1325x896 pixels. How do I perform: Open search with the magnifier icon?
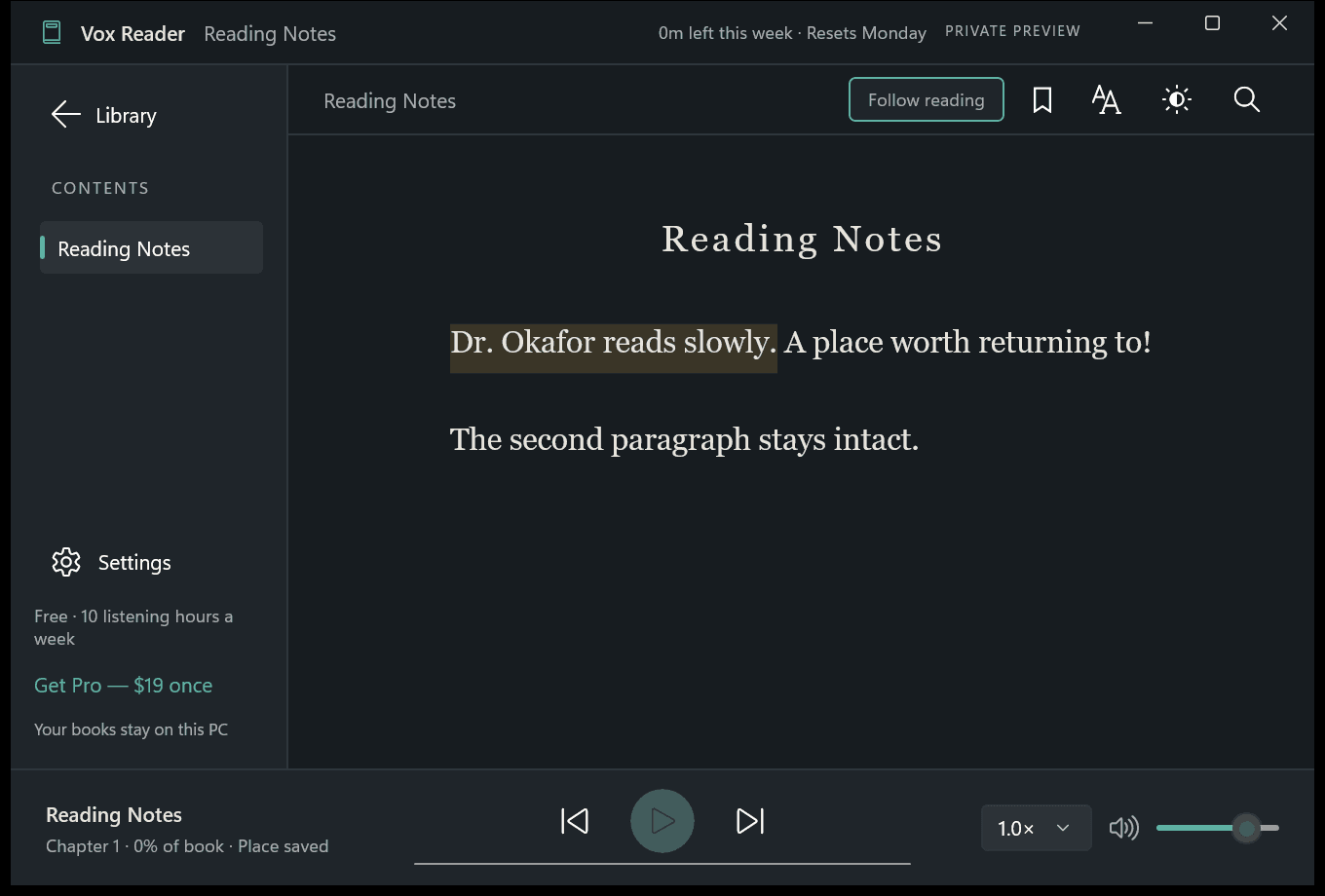pos(1247,99)
